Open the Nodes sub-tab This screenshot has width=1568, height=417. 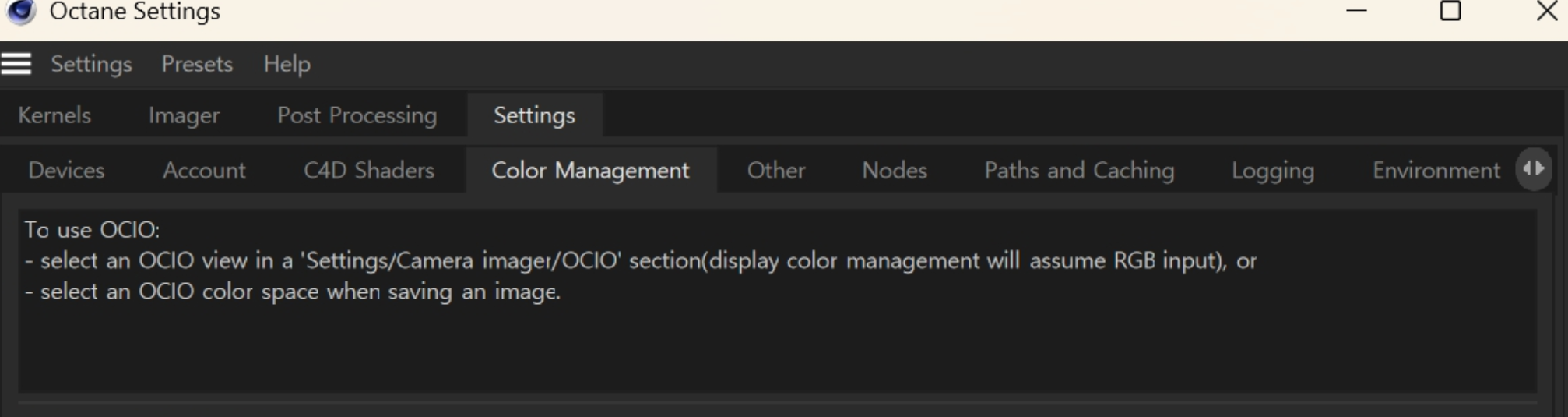tap(894, 171)
